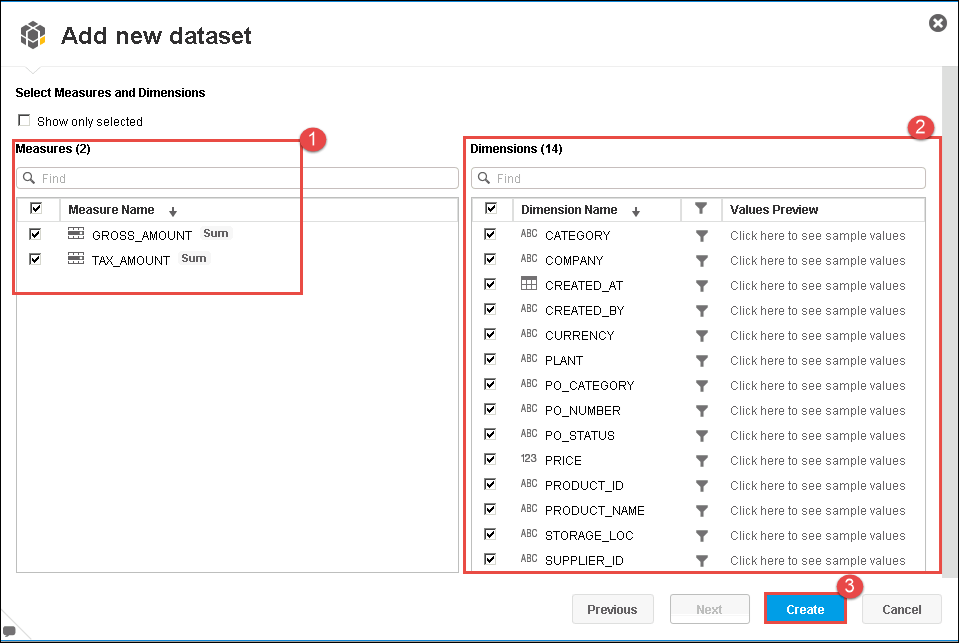Click the measure icon next to GROSS_AMOUNT

click(x=76, y=234)
